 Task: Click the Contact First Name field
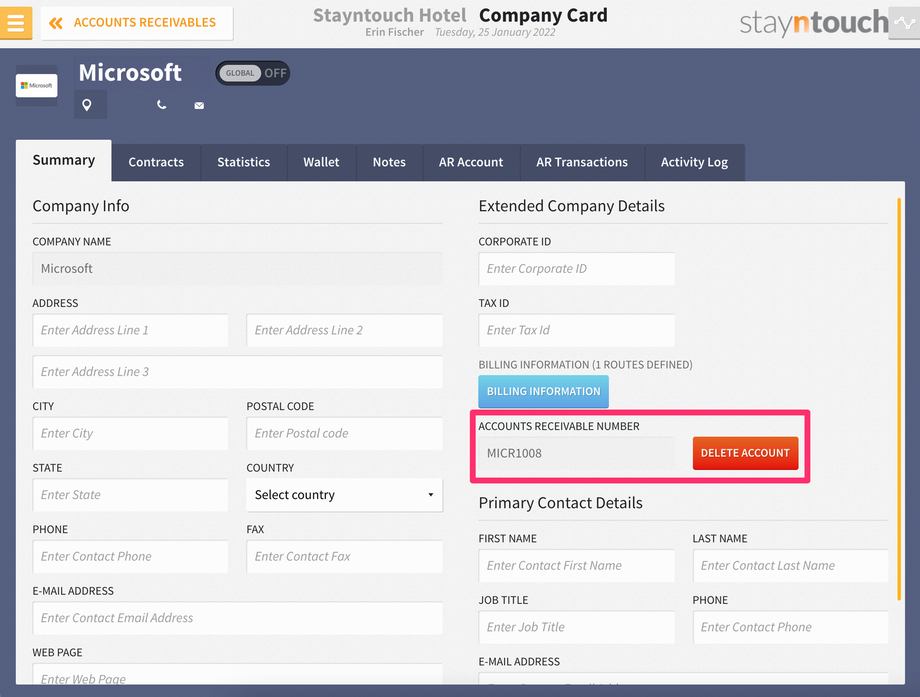tap(577, 566)
